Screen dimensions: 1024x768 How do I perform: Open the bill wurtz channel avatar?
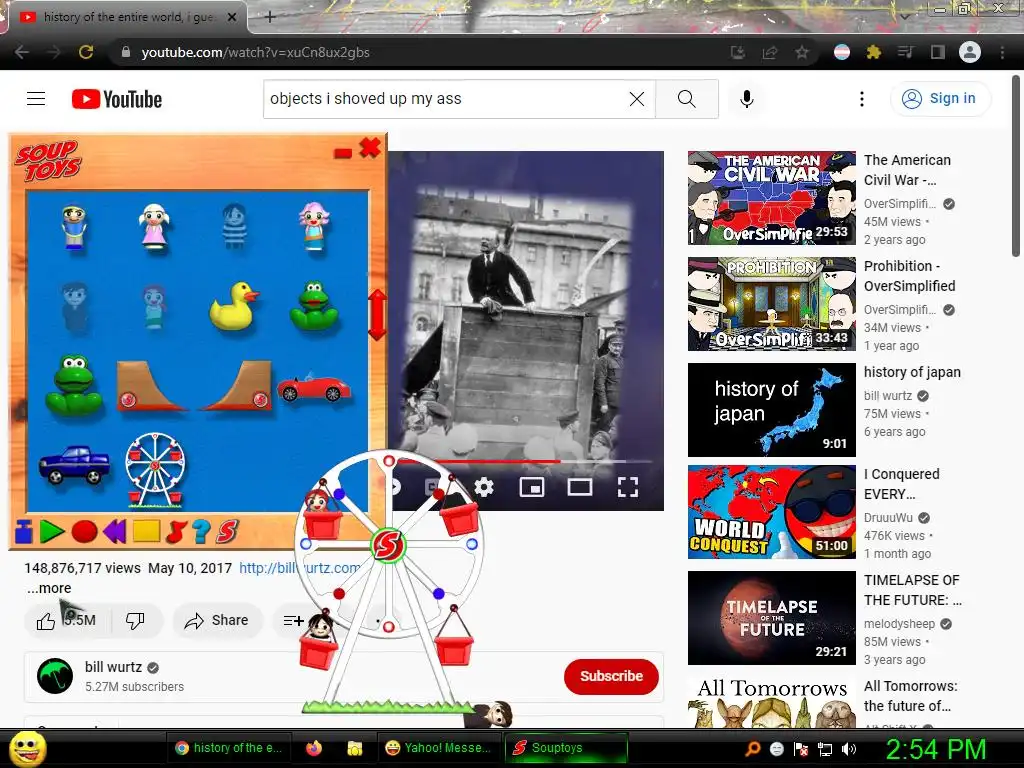coord(55,676)
